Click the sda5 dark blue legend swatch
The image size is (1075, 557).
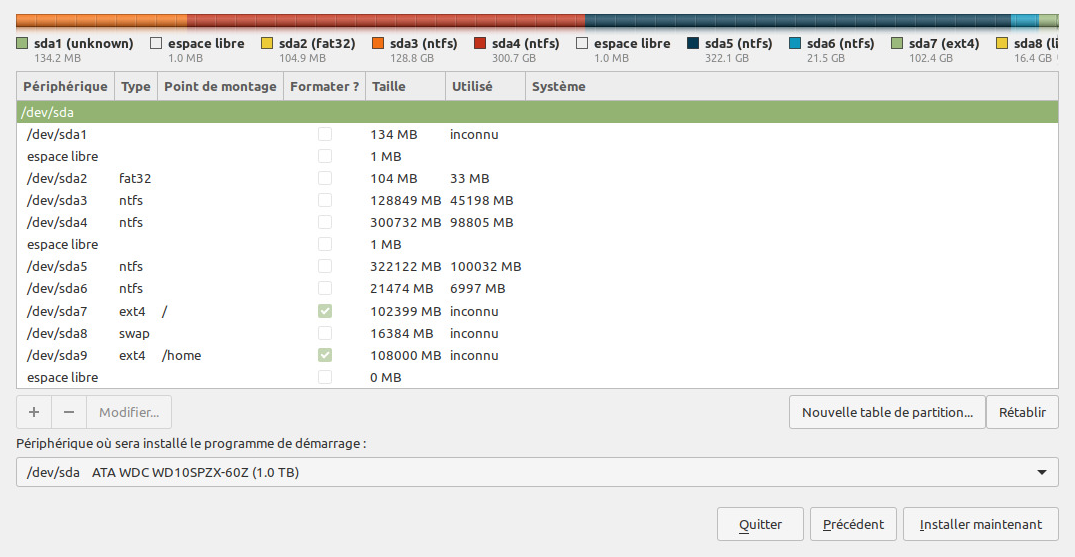pos(693,44)
